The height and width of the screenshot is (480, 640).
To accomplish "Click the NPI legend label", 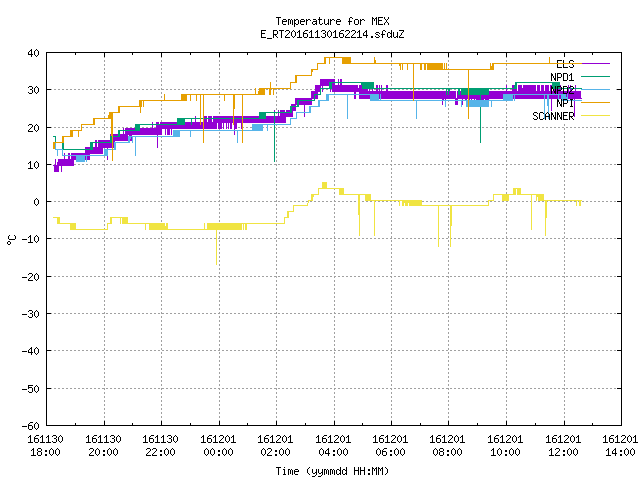I will pos(565,103).
